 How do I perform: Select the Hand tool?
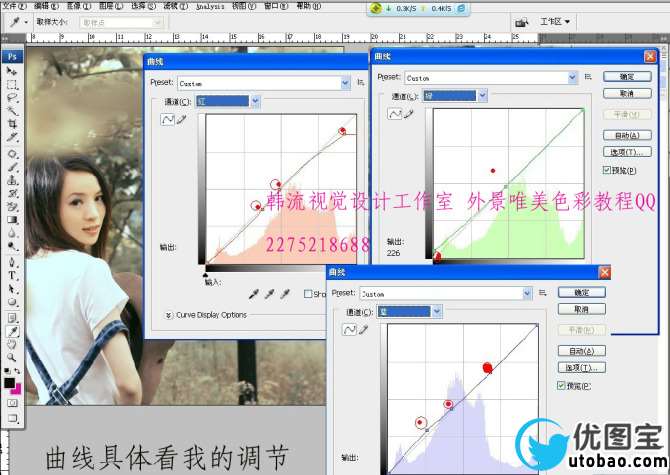(12, 344)
